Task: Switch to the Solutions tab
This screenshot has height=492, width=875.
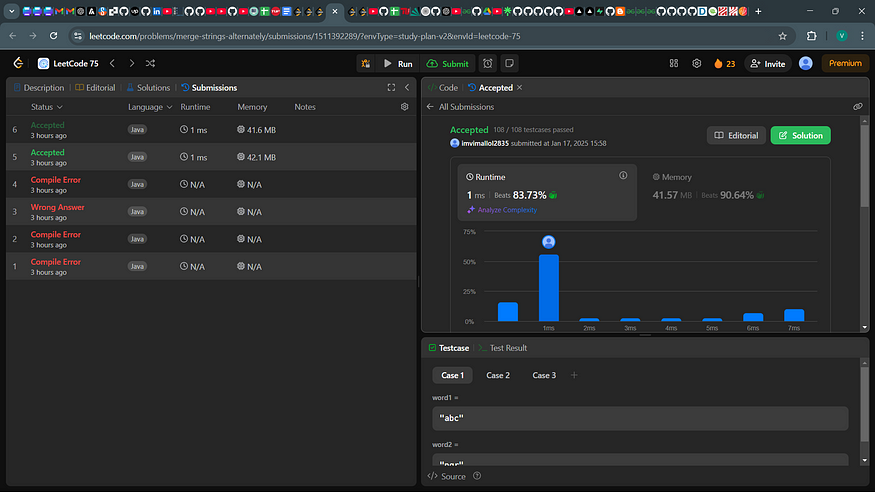Action: click(x=148, y=88)
